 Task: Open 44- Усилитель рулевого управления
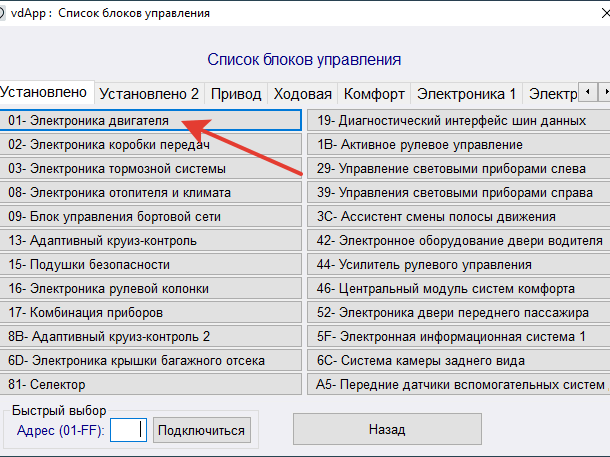click(x=459, y=264)
